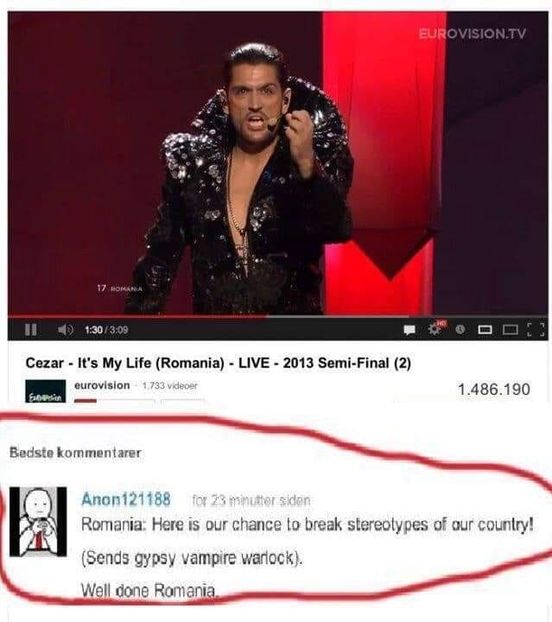Viewport: 552px width, 622px height.
Task: Open the eurovision channel name link
Action: pyautogui.click(x=102, y=385)
